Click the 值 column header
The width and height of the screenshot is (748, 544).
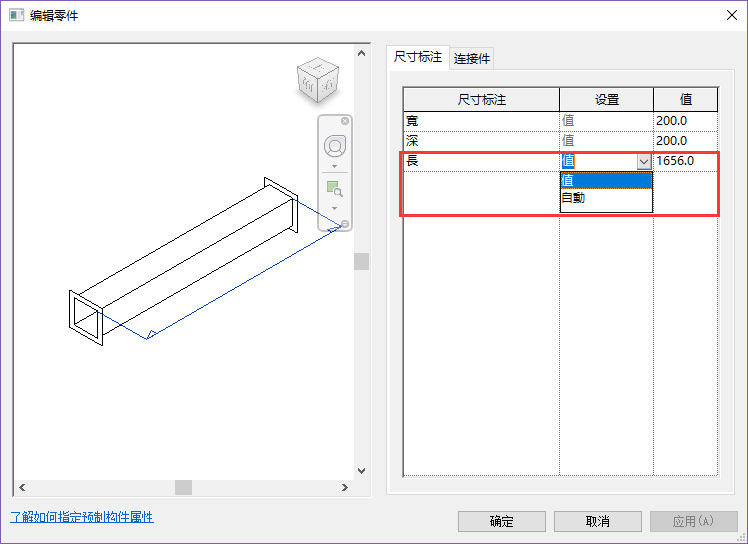[x=686, y=100]
